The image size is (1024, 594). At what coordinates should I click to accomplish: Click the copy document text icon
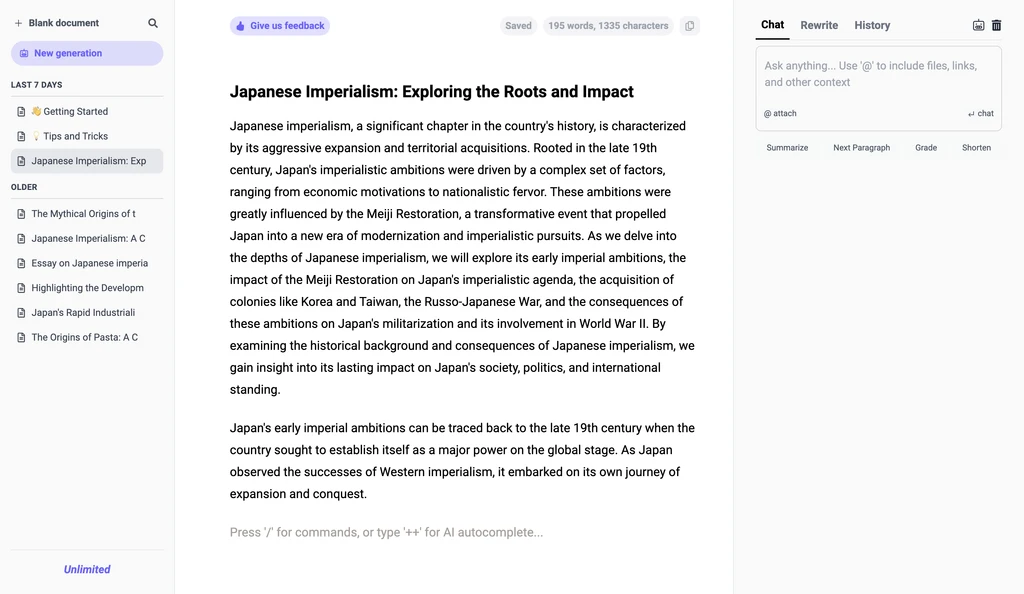click(x=689, y=26)
